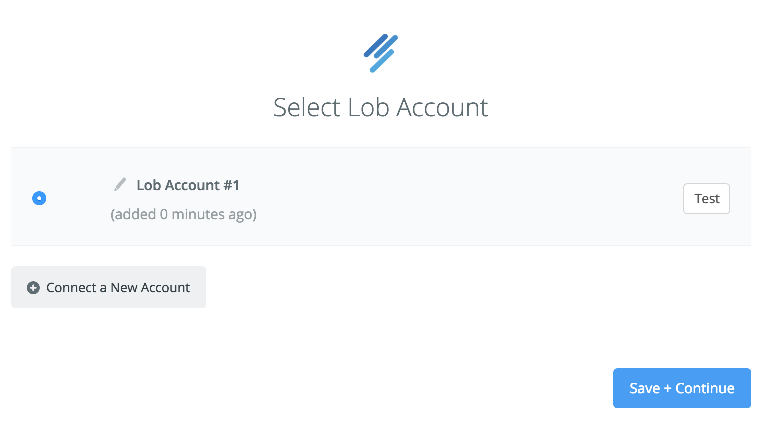This screenshot has width=766, height=424.
Task: Select the Lob Account #1 radio button
Action: pyautogui.click(x=39, y=198)
